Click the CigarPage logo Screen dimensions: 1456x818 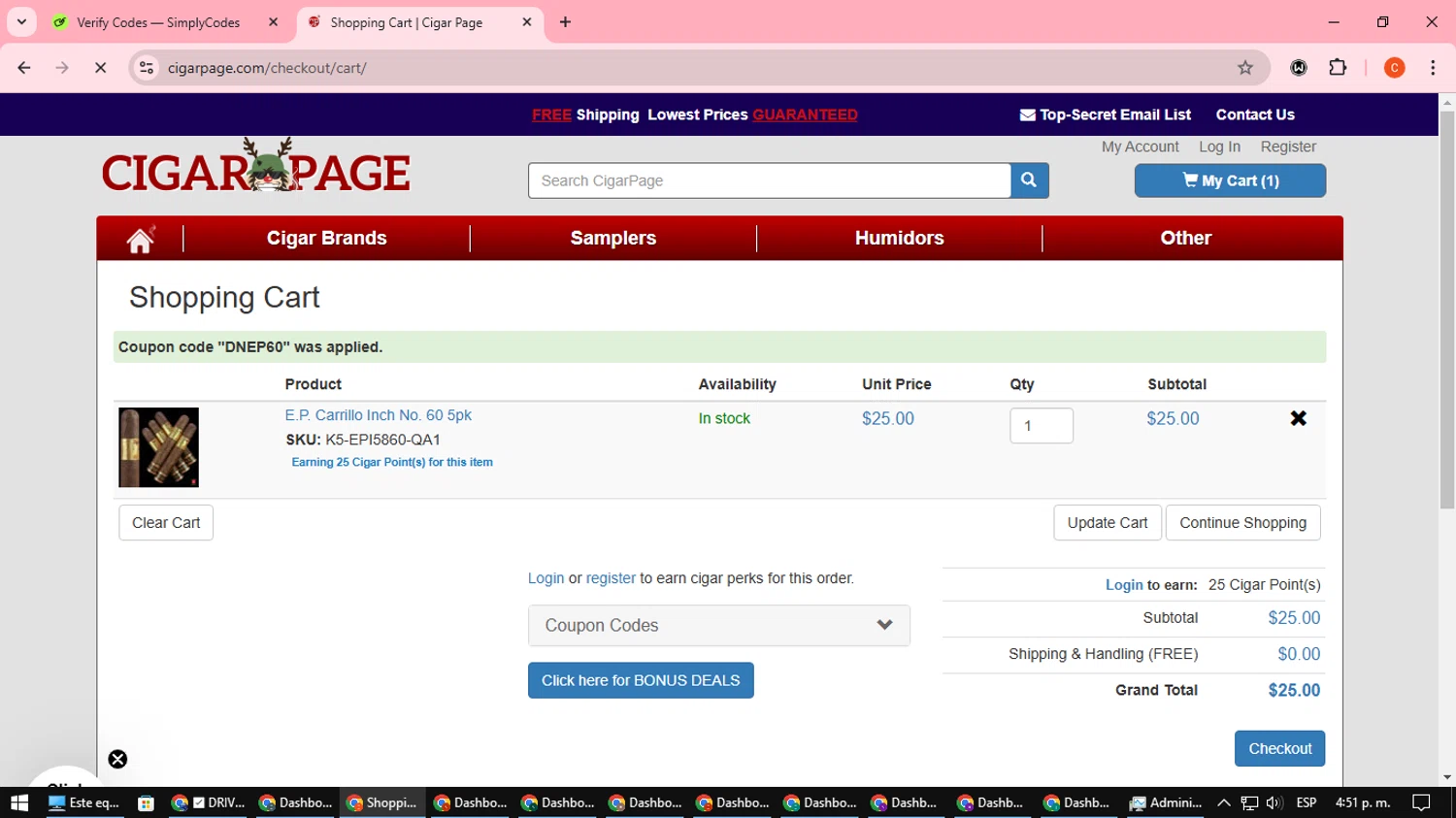(256, 166)
